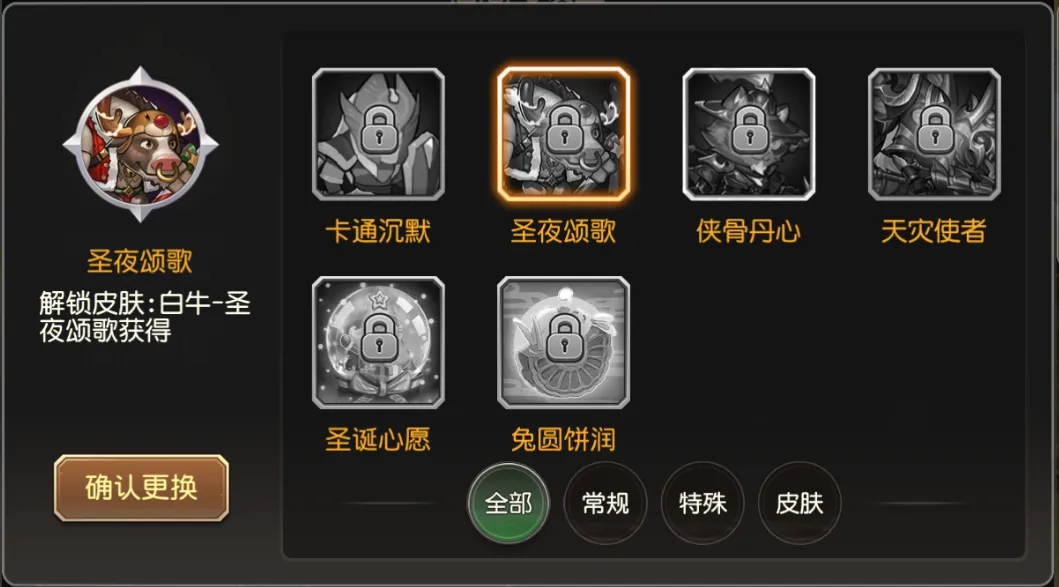Switch to the 全部 filter tab
This screenshot has width=1059, height=587.
click(x=509, y=503)
